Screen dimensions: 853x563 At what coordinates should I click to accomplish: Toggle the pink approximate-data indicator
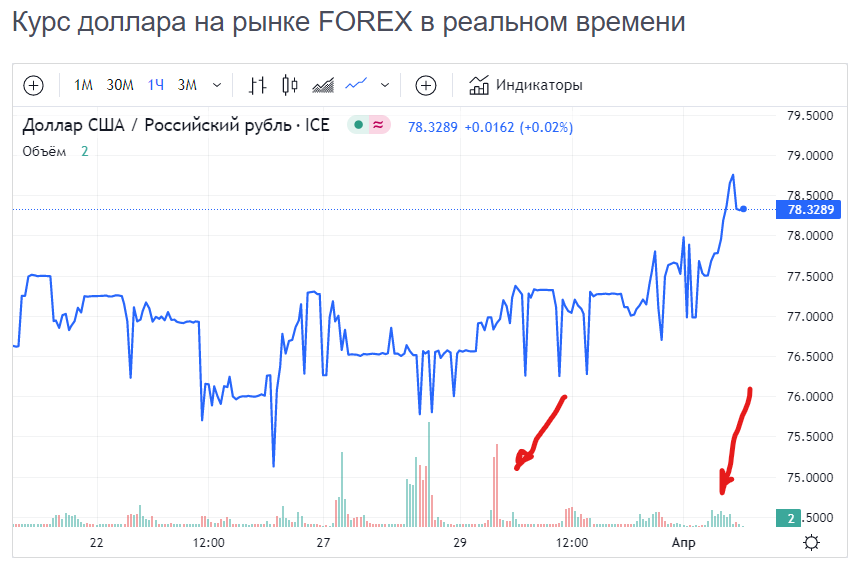(x=378, y=125)
